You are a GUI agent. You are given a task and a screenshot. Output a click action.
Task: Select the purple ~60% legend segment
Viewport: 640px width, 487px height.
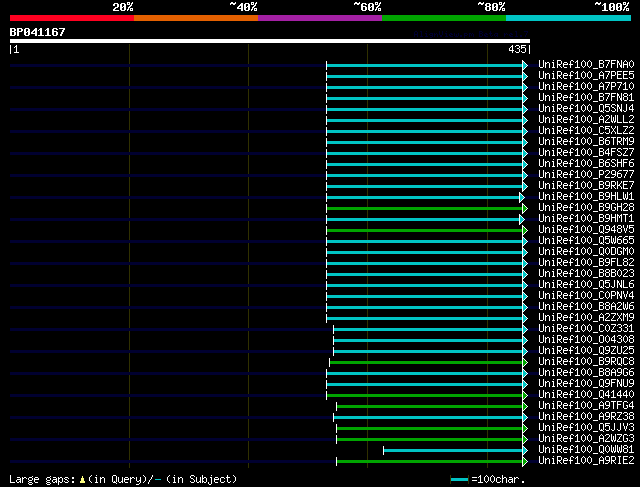[x=320, y=18]
